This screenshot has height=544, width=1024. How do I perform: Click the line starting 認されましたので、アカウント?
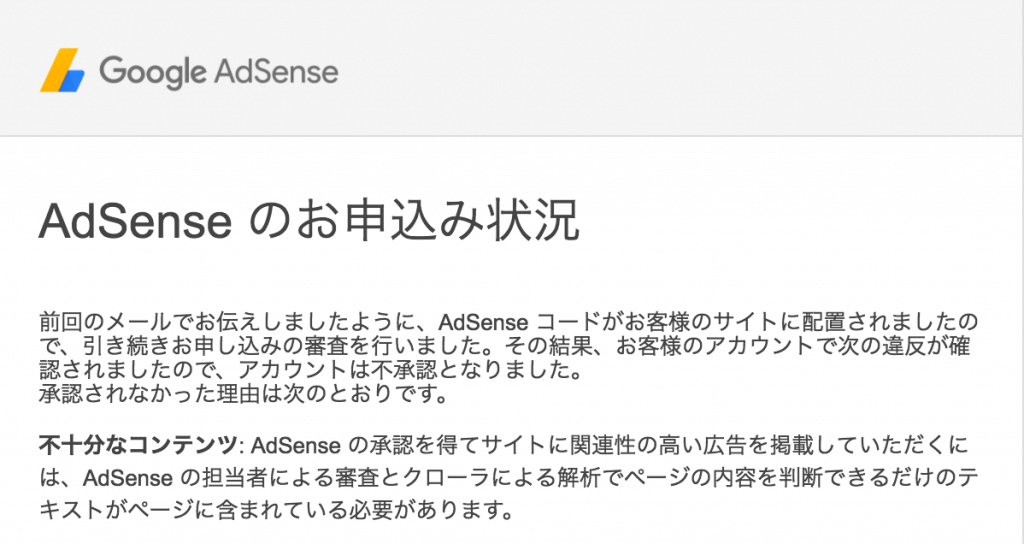[x=311, y=370]
